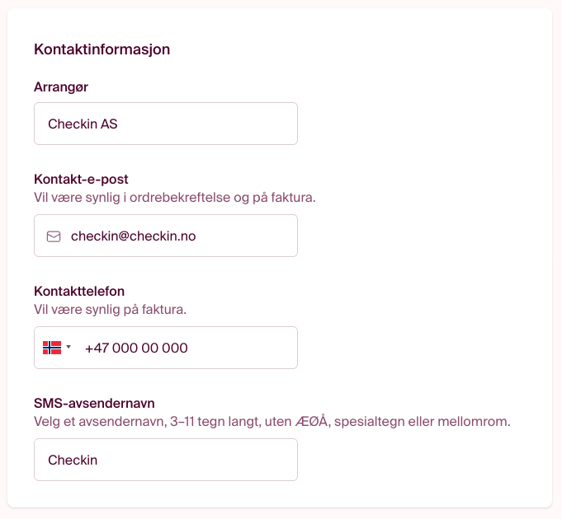Focus the Arrangør input field
562x519 pixels.
(166, 124)
